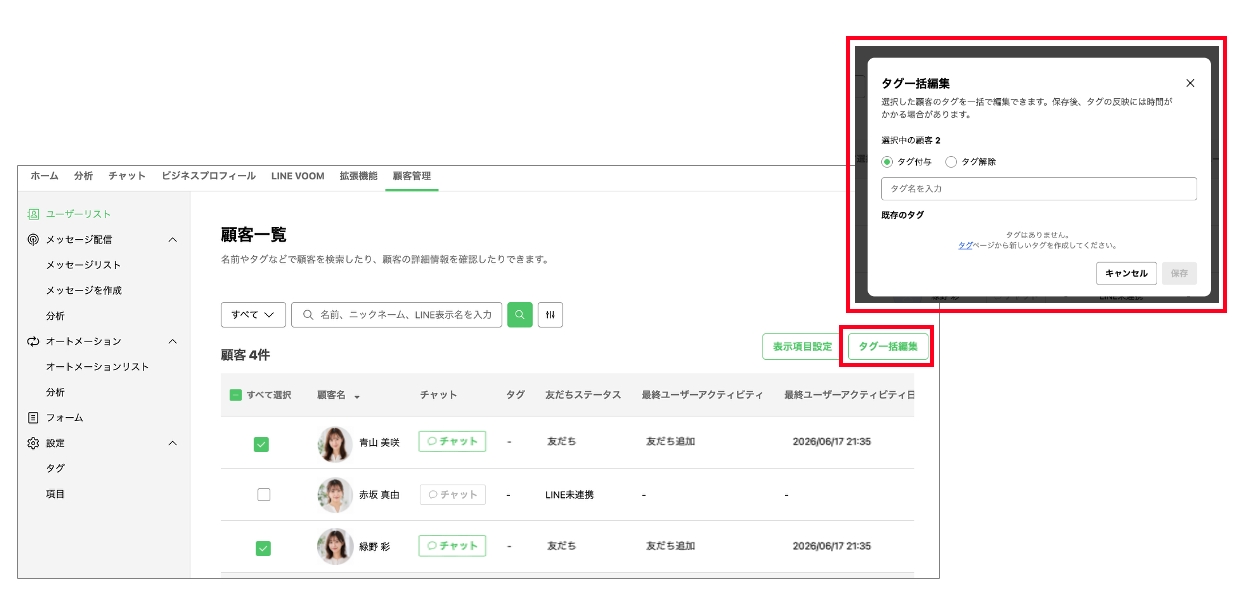Viewport: 1236px width, 595px height.
Task: Open オートメーションリスト in sidebar
Action: click(x=97, y=367)
